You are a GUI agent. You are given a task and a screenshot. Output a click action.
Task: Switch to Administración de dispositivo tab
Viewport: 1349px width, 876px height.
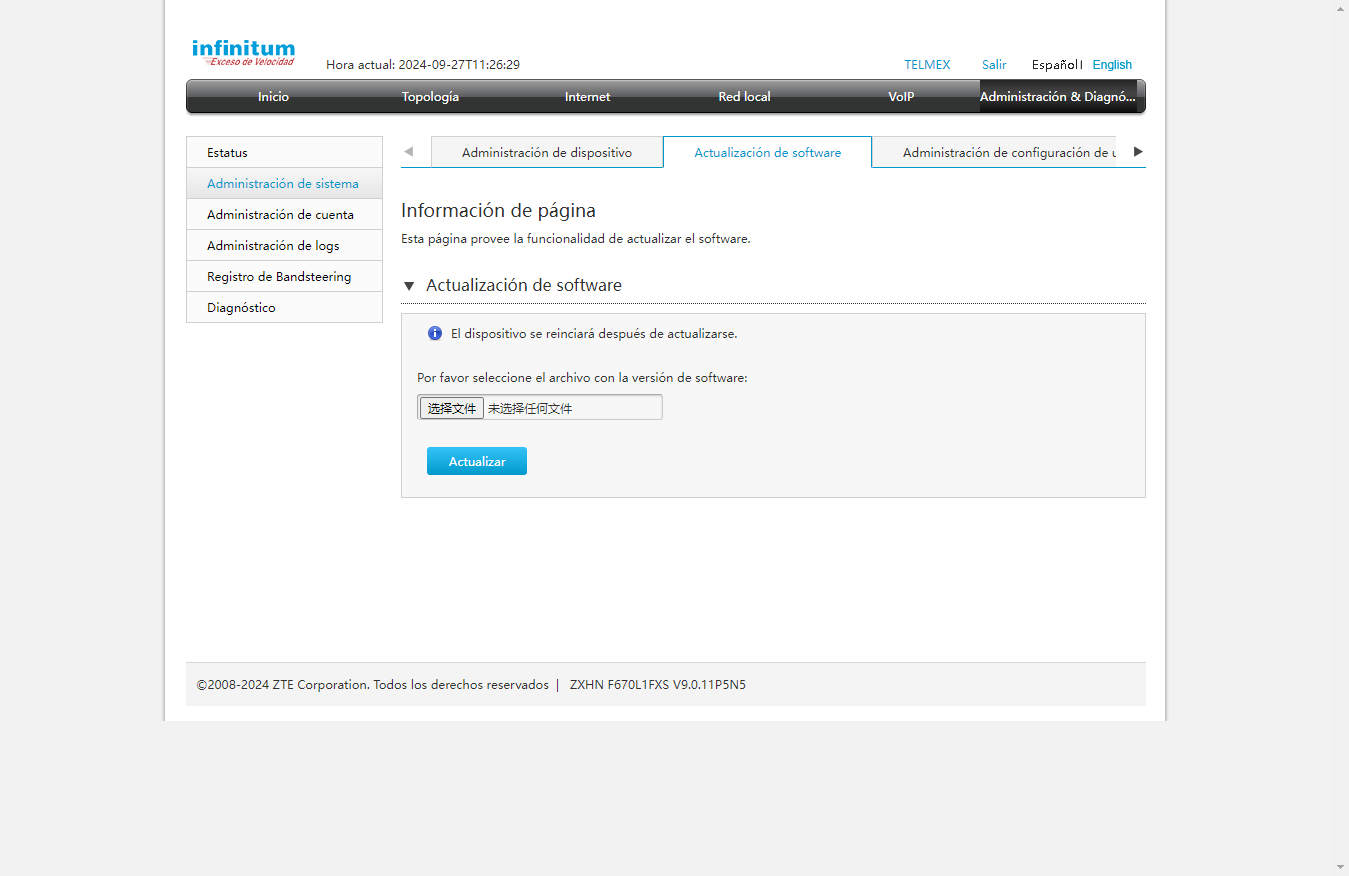547,153
